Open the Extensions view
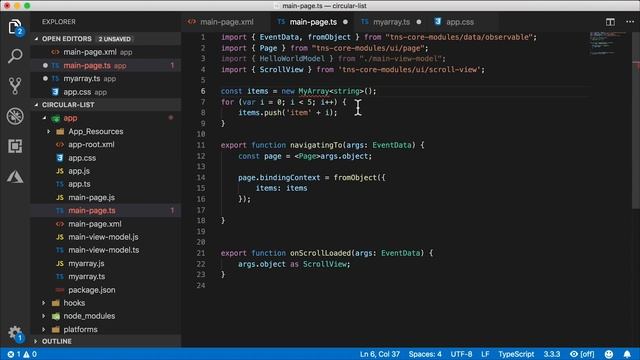640x360 pixels. tap(15, 146)
